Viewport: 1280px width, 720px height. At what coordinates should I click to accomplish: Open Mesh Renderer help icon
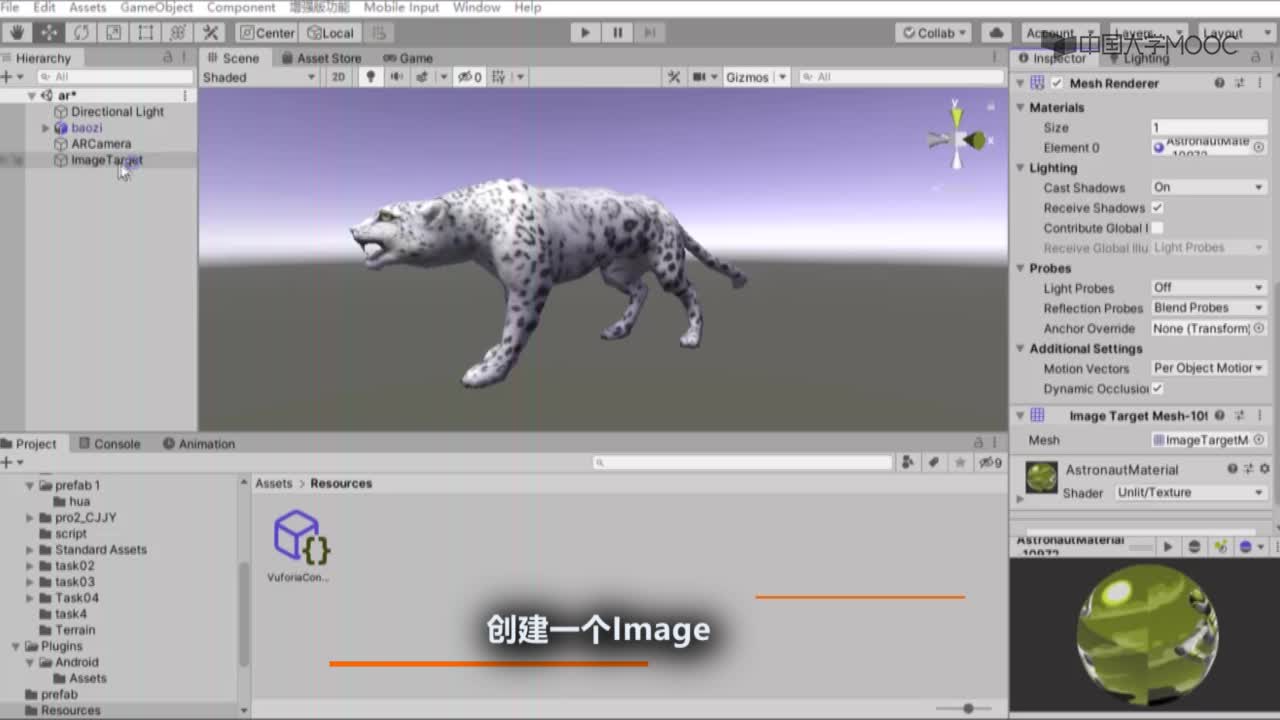coord(1219,83)
